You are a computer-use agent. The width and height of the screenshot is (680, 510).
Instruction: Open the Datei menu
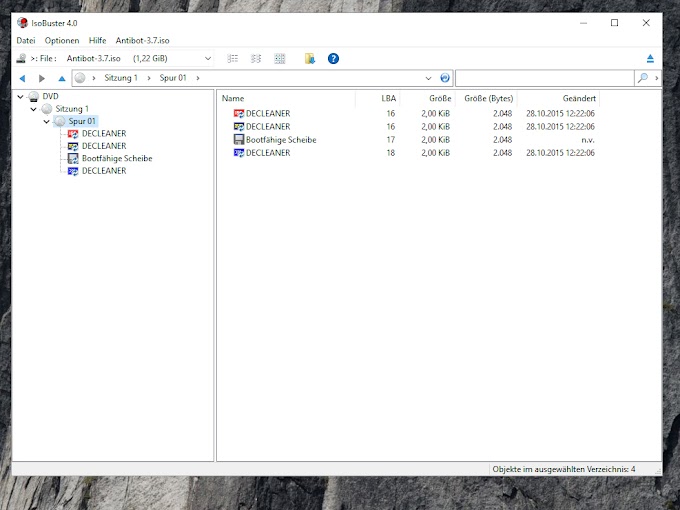click(x=26, y=40)
